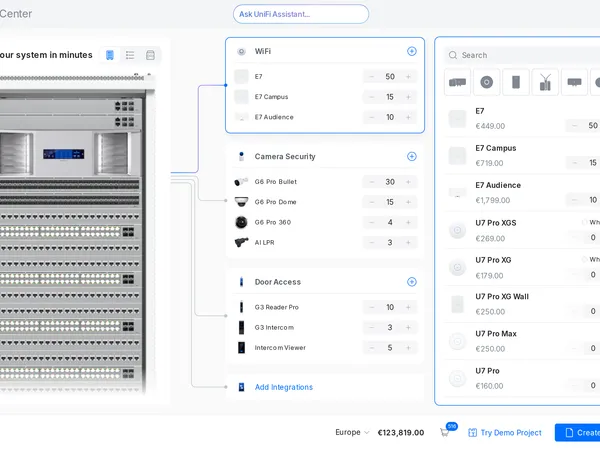Add a device to Camera Security section
The height and width of the screenshot is (450, 600).
click(412, 157)
